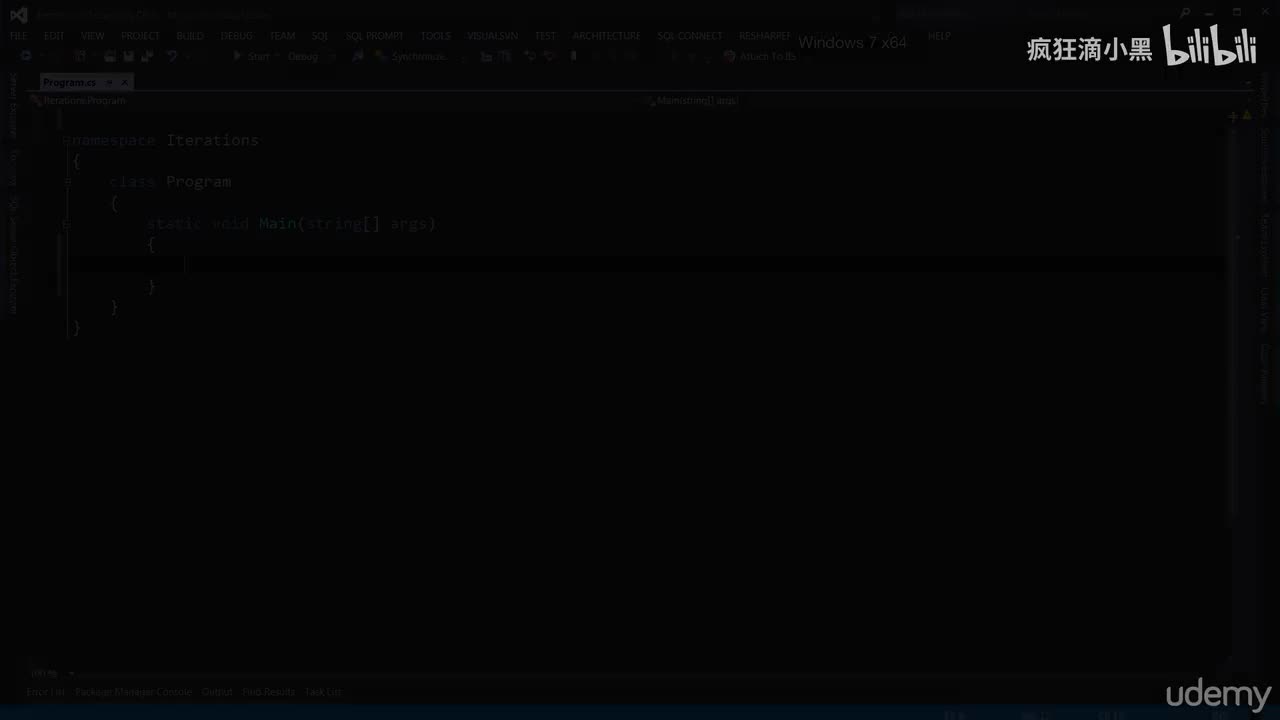1280x720 pixels.
Task: Open the Task List tab
Action: (x=323, y=692)
